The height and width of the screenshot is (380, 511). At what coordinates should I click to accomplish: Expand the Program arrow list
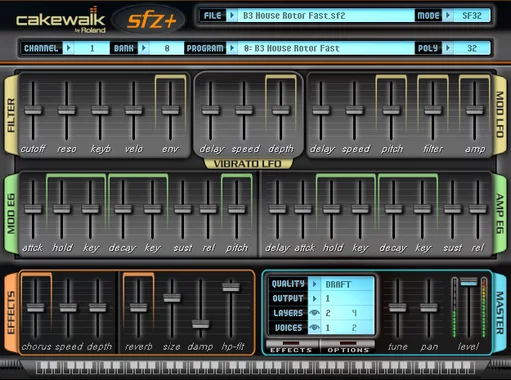tap(231, 48)
